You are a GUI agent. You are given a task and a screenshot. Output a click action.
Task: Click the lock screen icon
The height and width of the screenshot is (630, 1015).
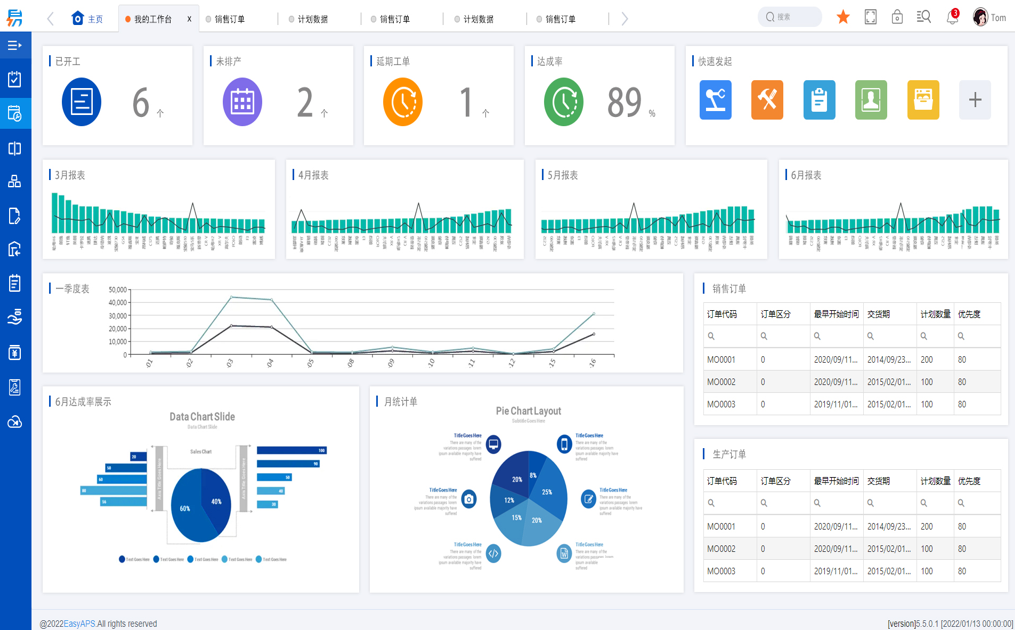(897, 17)
